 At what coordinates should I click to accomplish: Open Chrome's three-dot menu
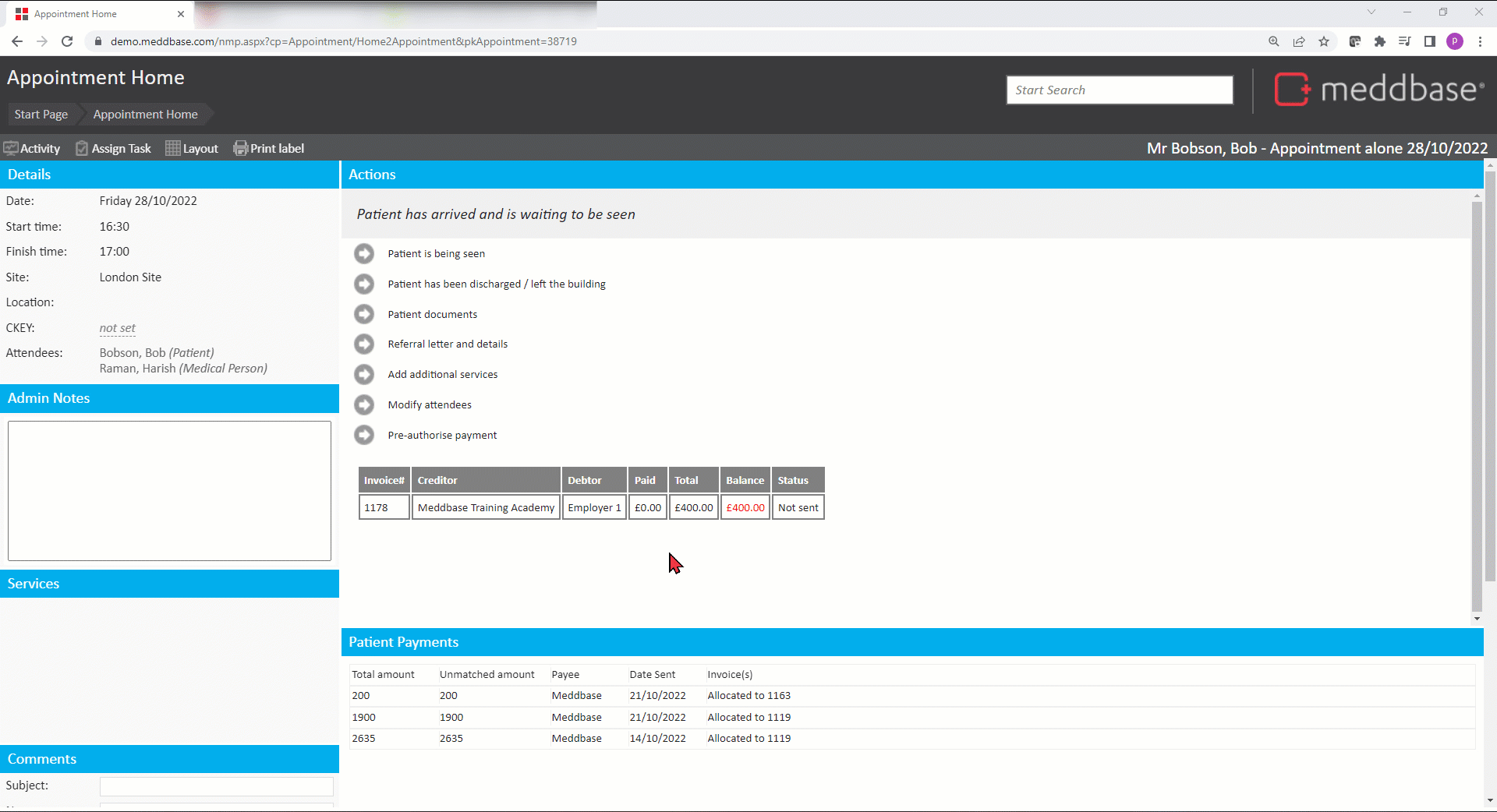point(1480,41)
